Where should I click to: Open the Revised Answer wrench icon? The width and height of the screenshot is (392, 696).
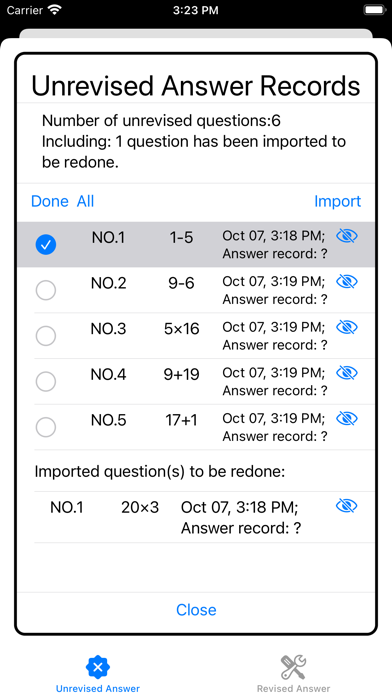pos(293,667)
